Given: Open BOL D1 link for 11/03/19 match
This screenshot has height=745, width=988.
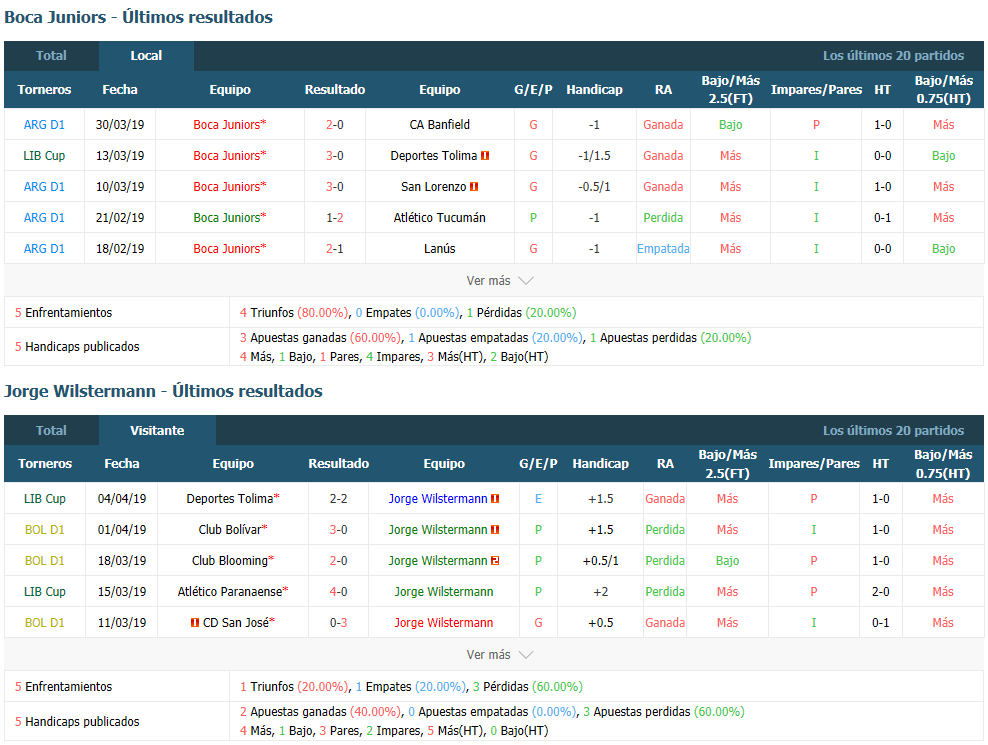Looking at the screenshot, I should (45, 623).
